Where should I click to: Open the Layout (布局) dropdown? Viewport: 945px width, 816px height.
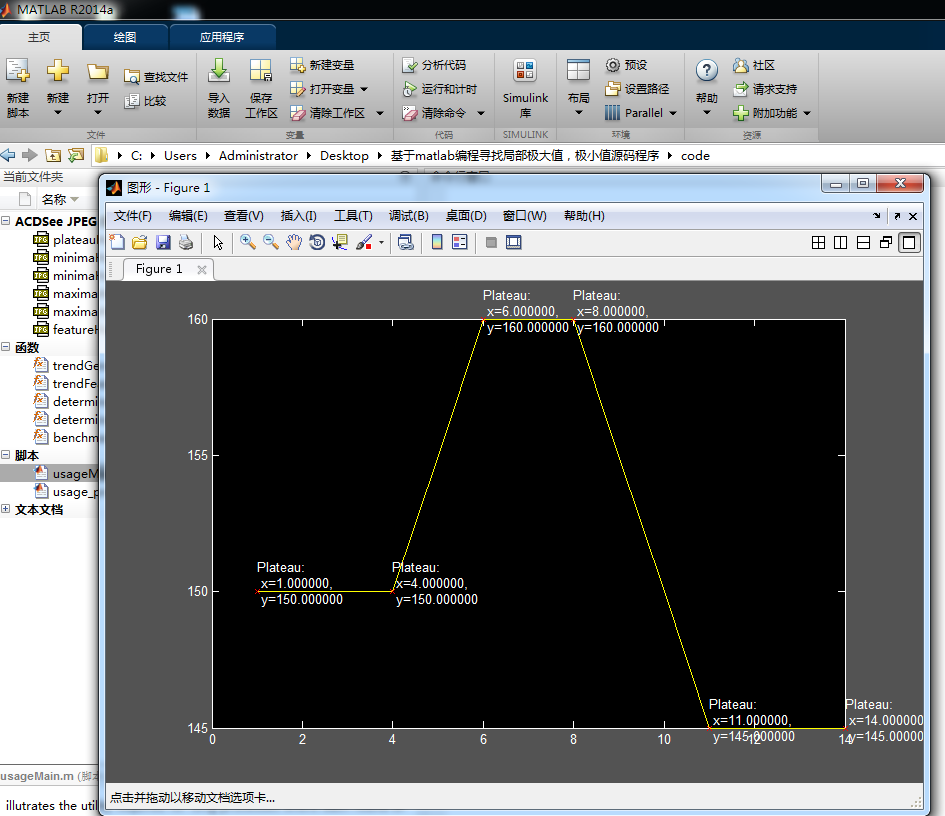(579, 88)
